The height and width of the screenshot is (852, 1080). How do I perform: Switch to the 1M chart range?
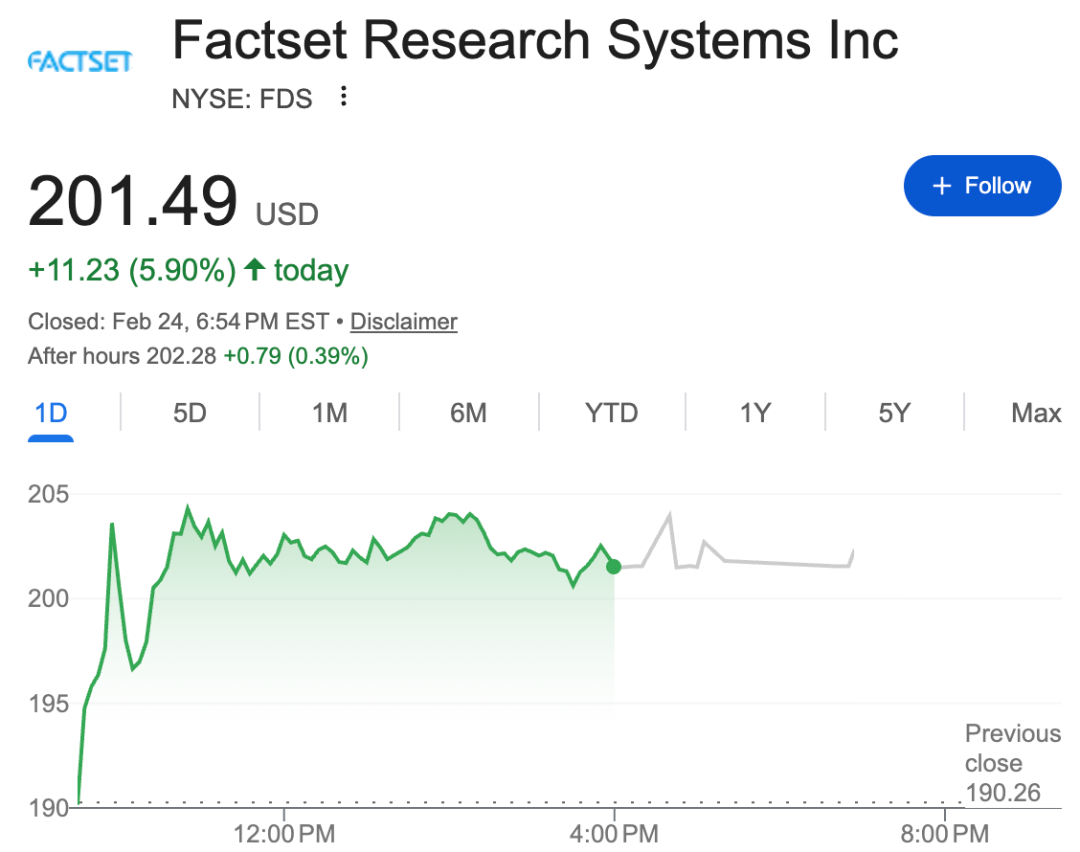pyautogui.click(x=329, y=412)
